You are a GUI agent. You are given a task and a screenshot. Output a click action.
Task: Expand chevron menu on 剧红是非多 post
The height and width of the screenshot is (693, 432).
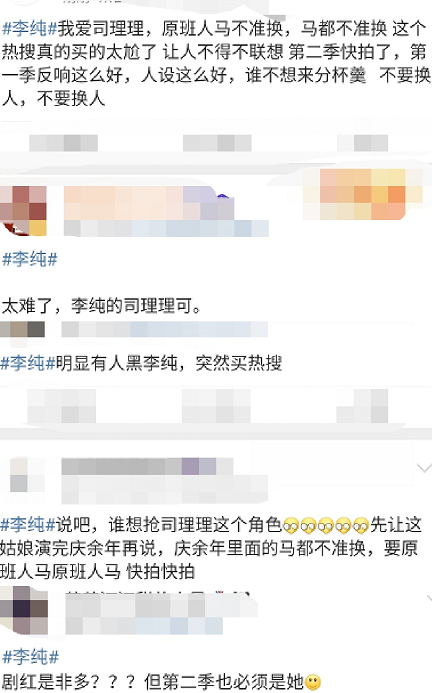click(x=429, y=598)
